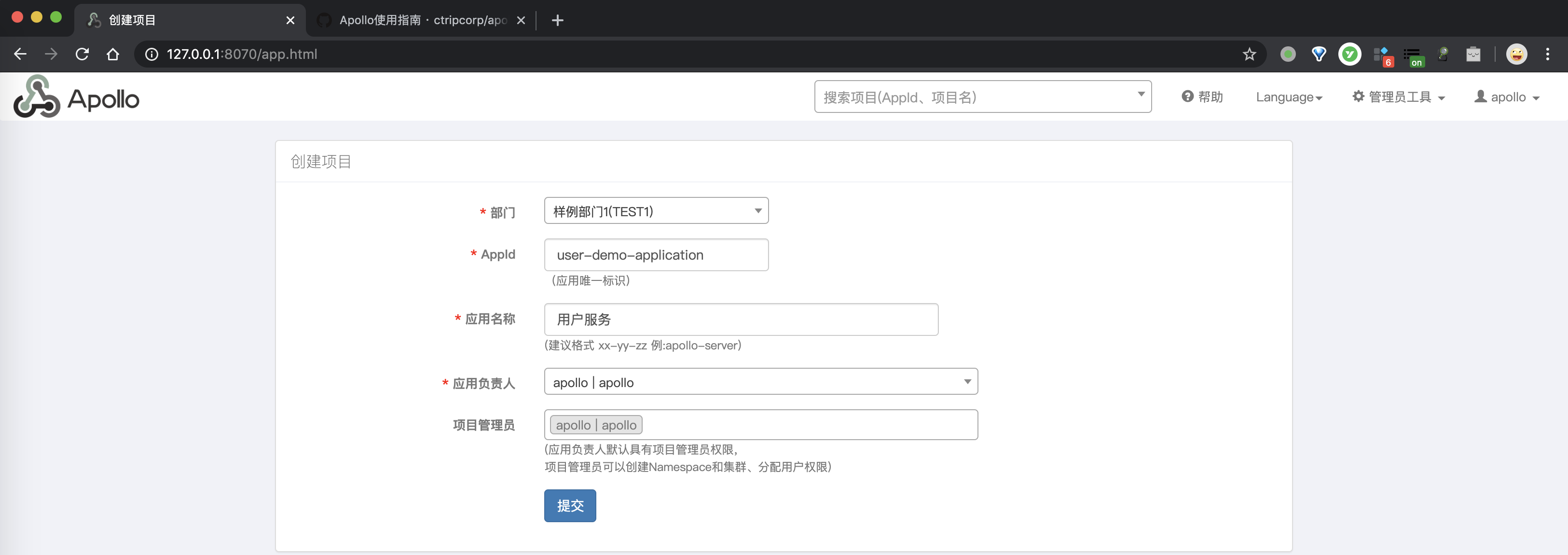Screen dimensions: 1568x555
Task: Open the Language menu
Action: click(1289, 97)
